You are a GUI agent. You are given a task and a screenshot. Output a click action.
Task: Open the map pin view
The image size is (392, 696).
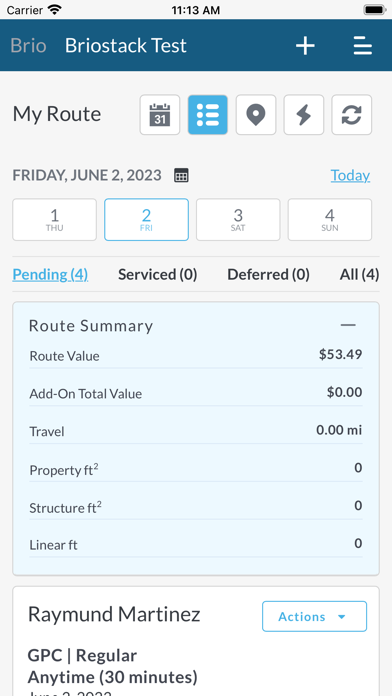pos(256,115)
